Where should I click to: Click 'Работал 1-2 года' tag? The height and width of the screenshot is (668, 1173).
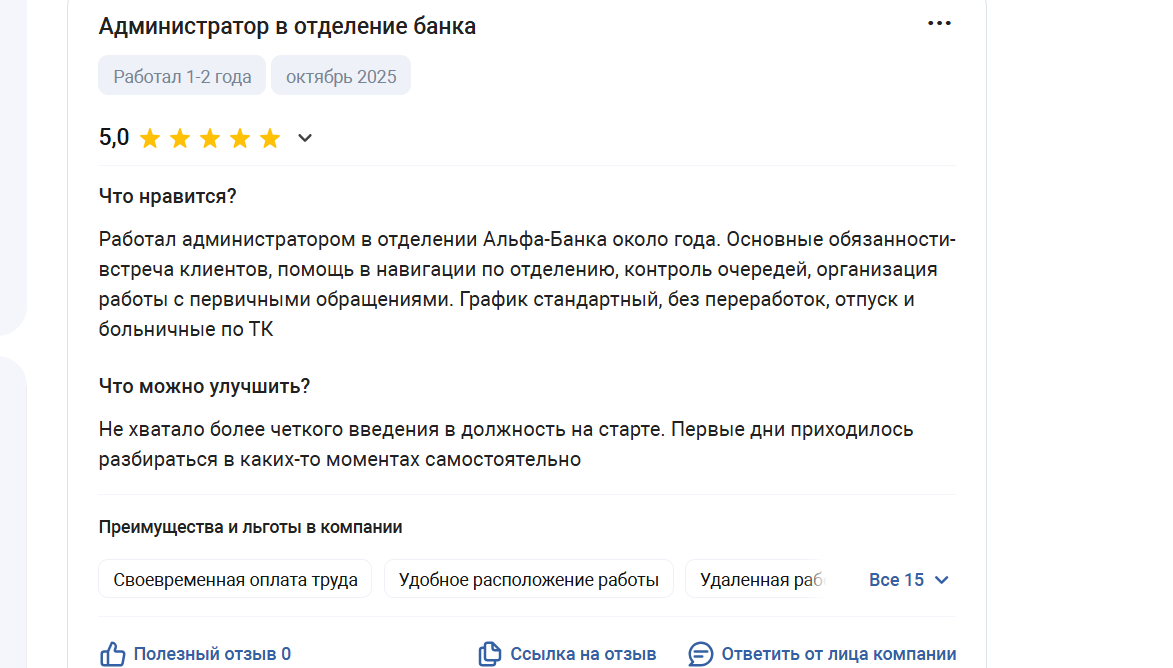tap(182, 76)
